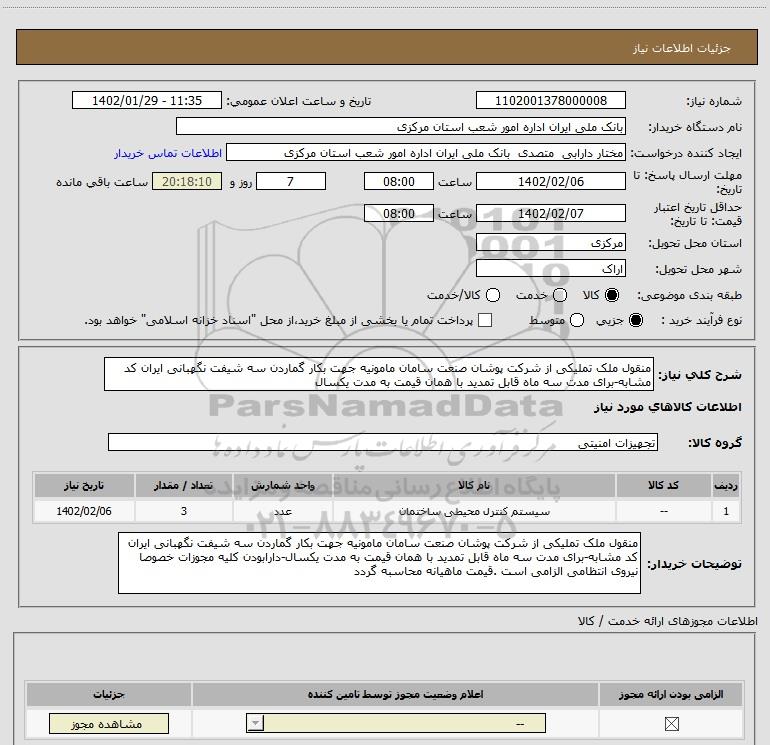Open the license status dropdown arrow
Image resolution: width=770 pixels, height=745 pixels.
point(255,723)
